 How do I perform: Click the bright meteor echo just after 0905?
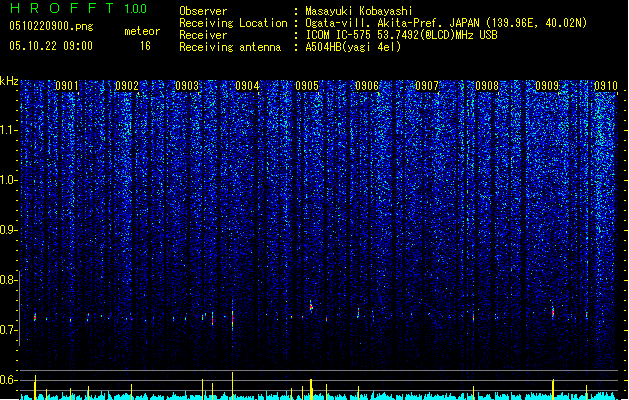(x=311, y=306)
